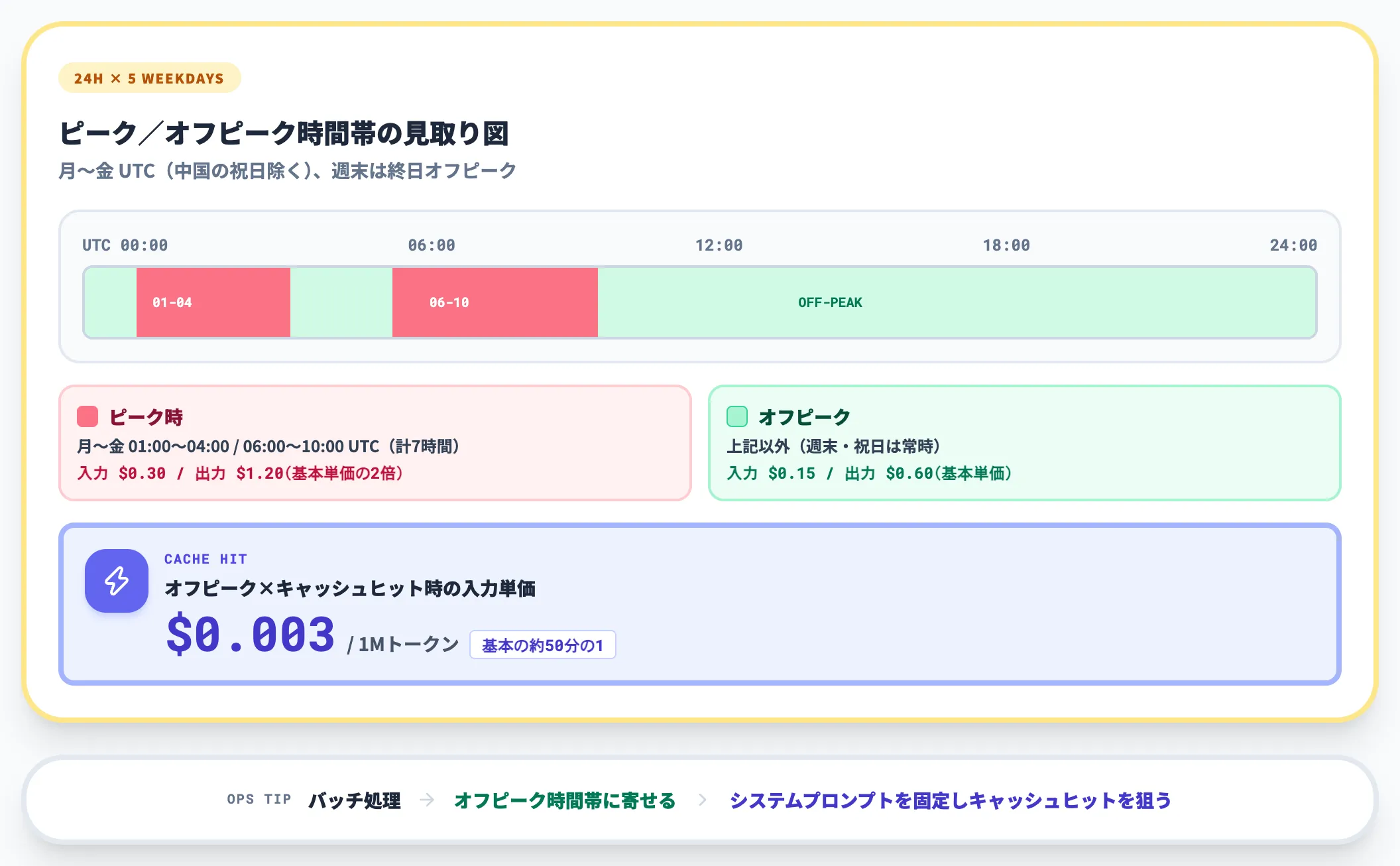Click the arrow after バッチ処理
The width and height of the screenshot is (1400, 866).
tap(428, 800)
